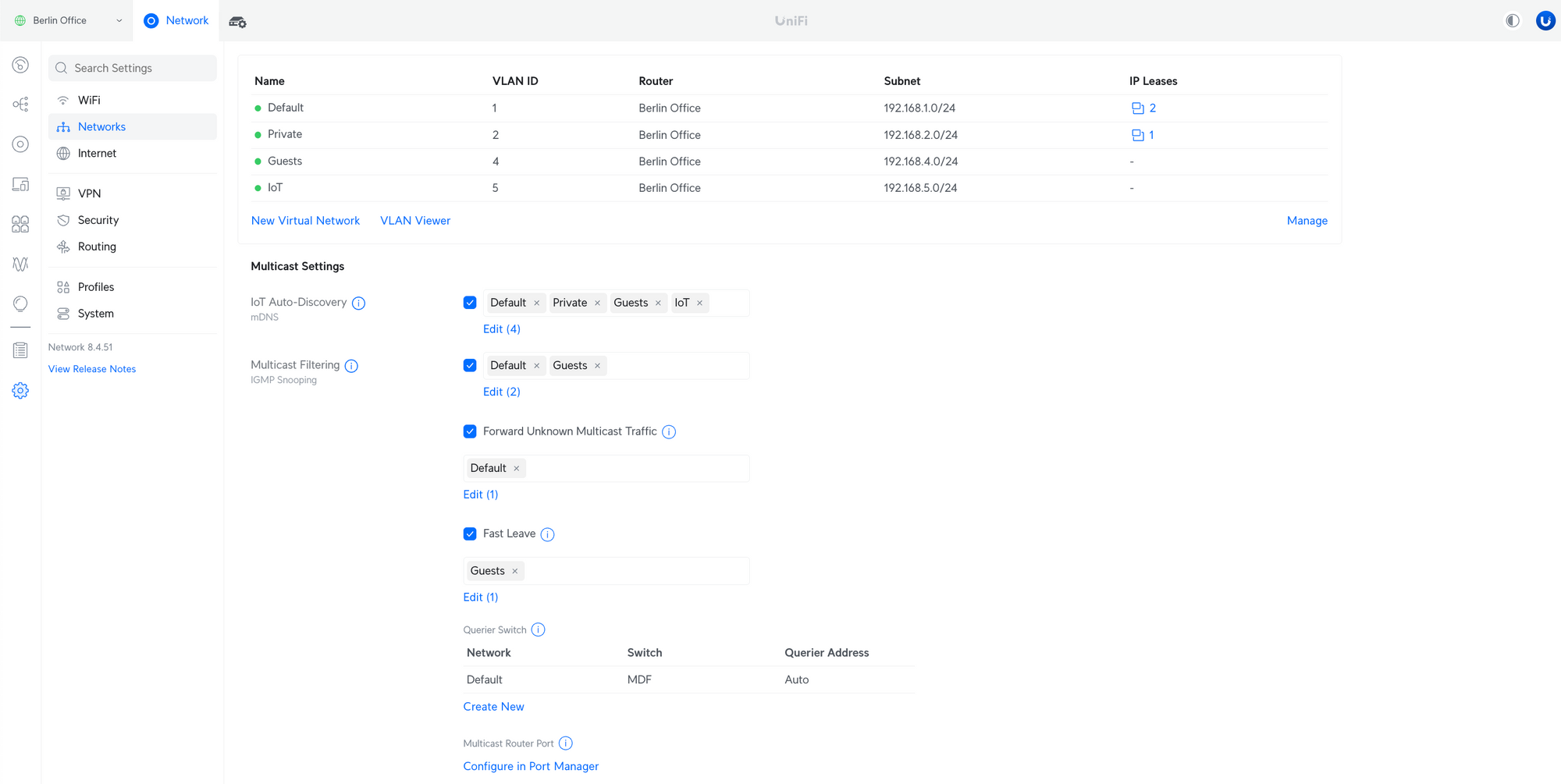Image resolution: width=1561 pixels, height=784 pixels.
Task: Uncheck the Fast Leave checkbox
Action: [470, 534]
